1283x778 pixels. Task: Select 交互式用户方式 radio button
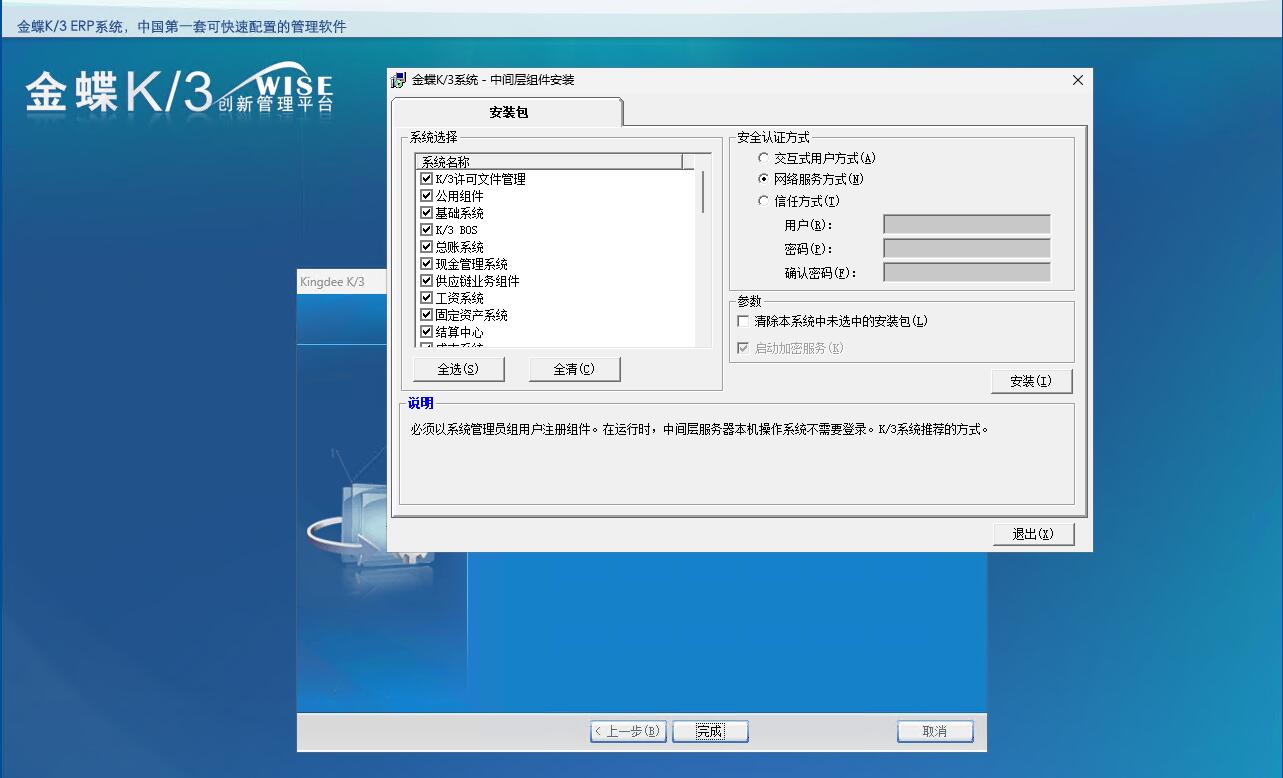[764, 158]
